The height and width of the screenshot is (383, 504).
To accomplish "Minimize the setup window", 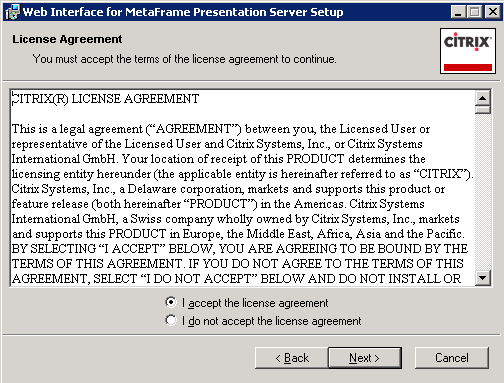I will coord(458,12).
